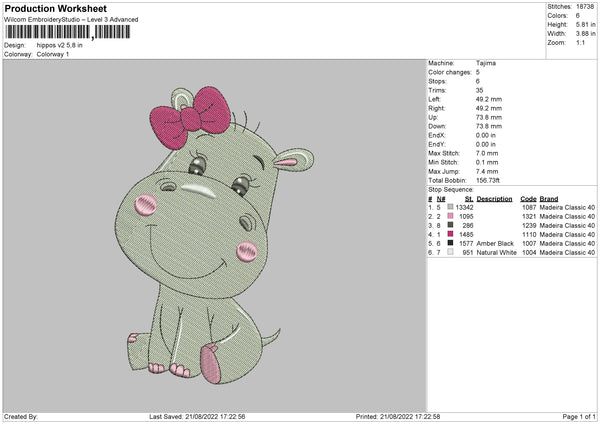
Task: Click the hippo embroidery design preview
Action: click(214, 235)
